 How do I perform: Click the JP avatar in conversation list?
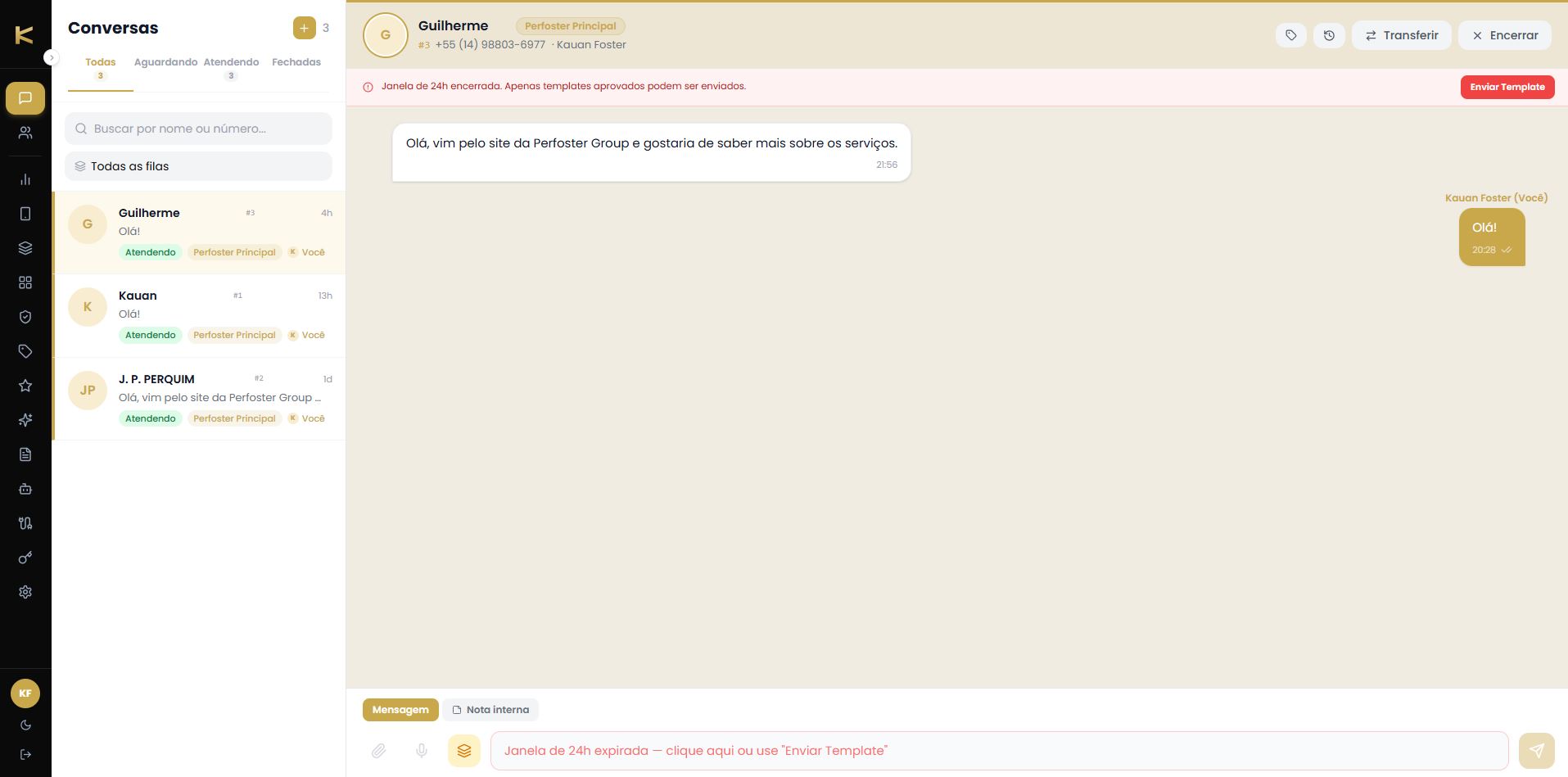click(x=88, y=391)
